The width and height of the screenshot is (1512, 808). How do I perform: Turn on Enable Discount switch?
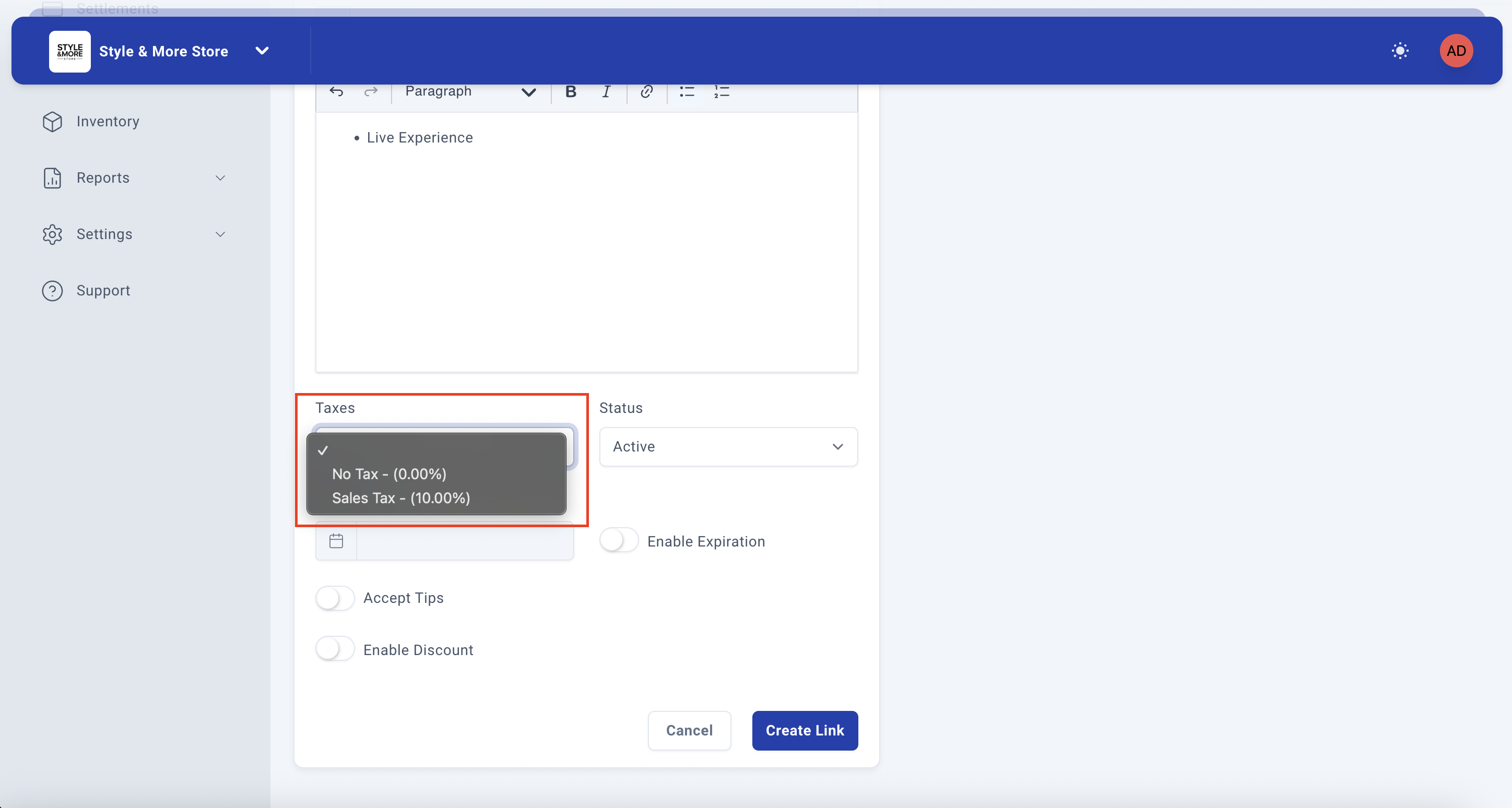pos(335,649)
